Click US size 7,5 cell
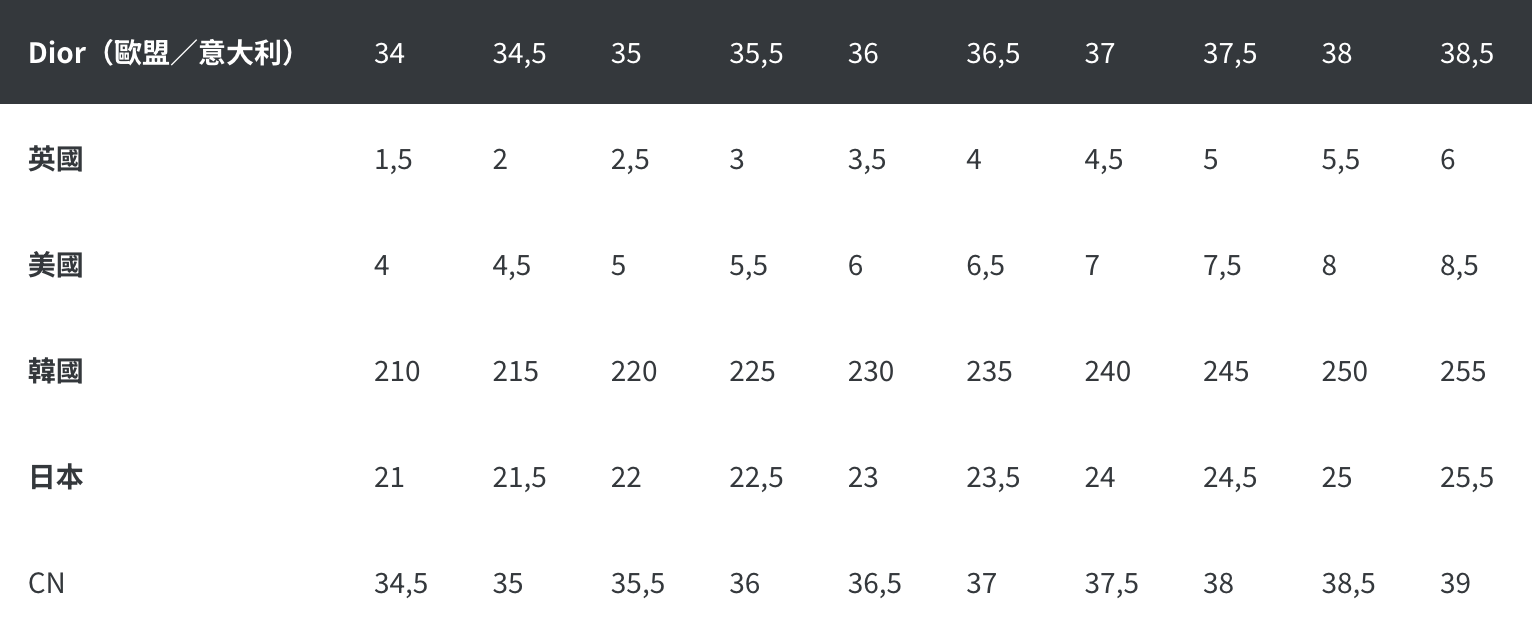Image resolution: width=1532 pixels, height=632 pixels. pyautogui.click(x=1222, y=266)
